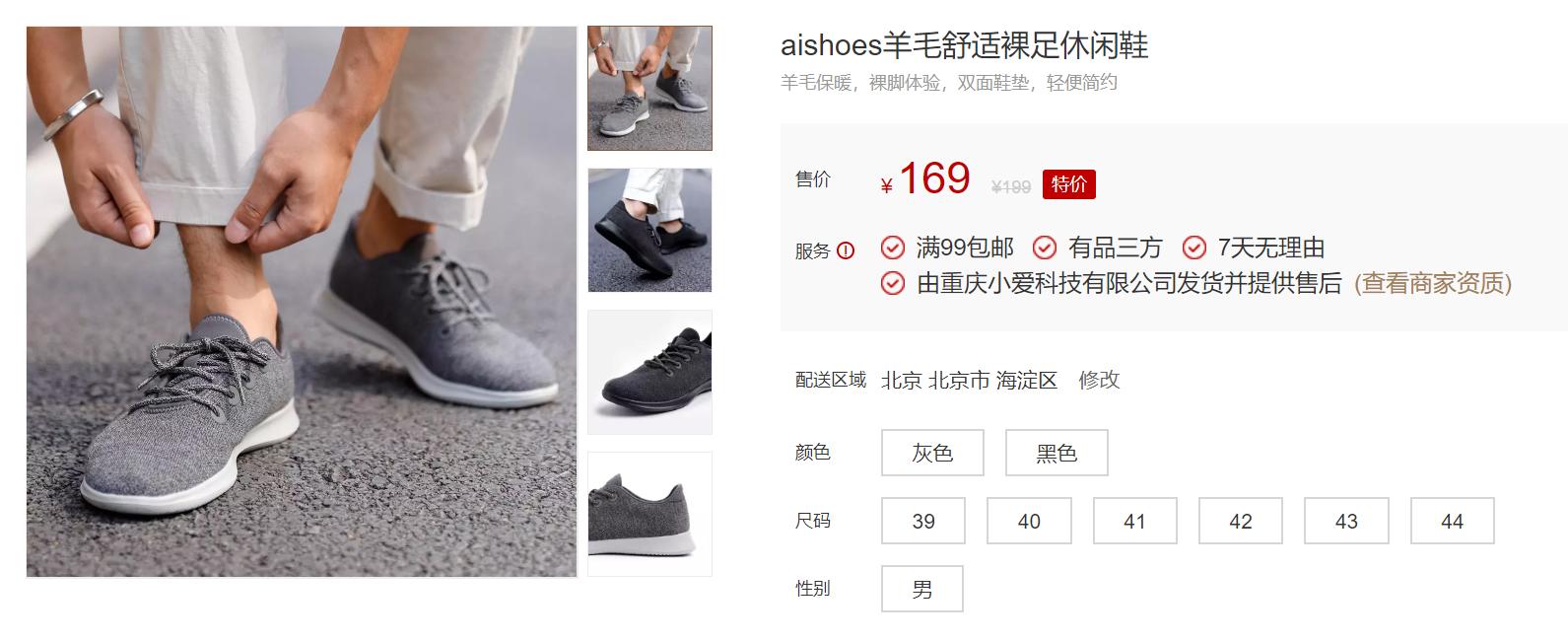Click the checkmark icon beside 由重庆小爱科技有限公司
The image size is (1568, 641).
tap(892, 284)
